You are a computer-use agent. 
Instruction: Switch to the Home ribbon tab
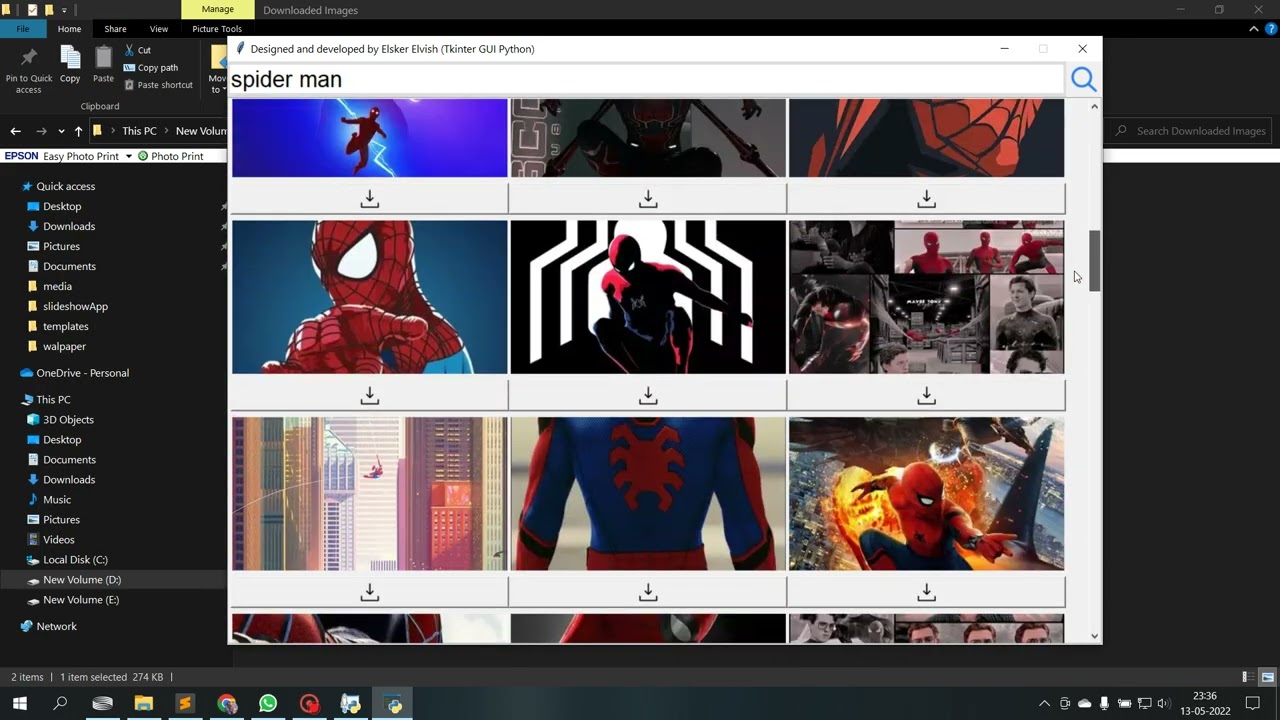[x=69, y=29]
